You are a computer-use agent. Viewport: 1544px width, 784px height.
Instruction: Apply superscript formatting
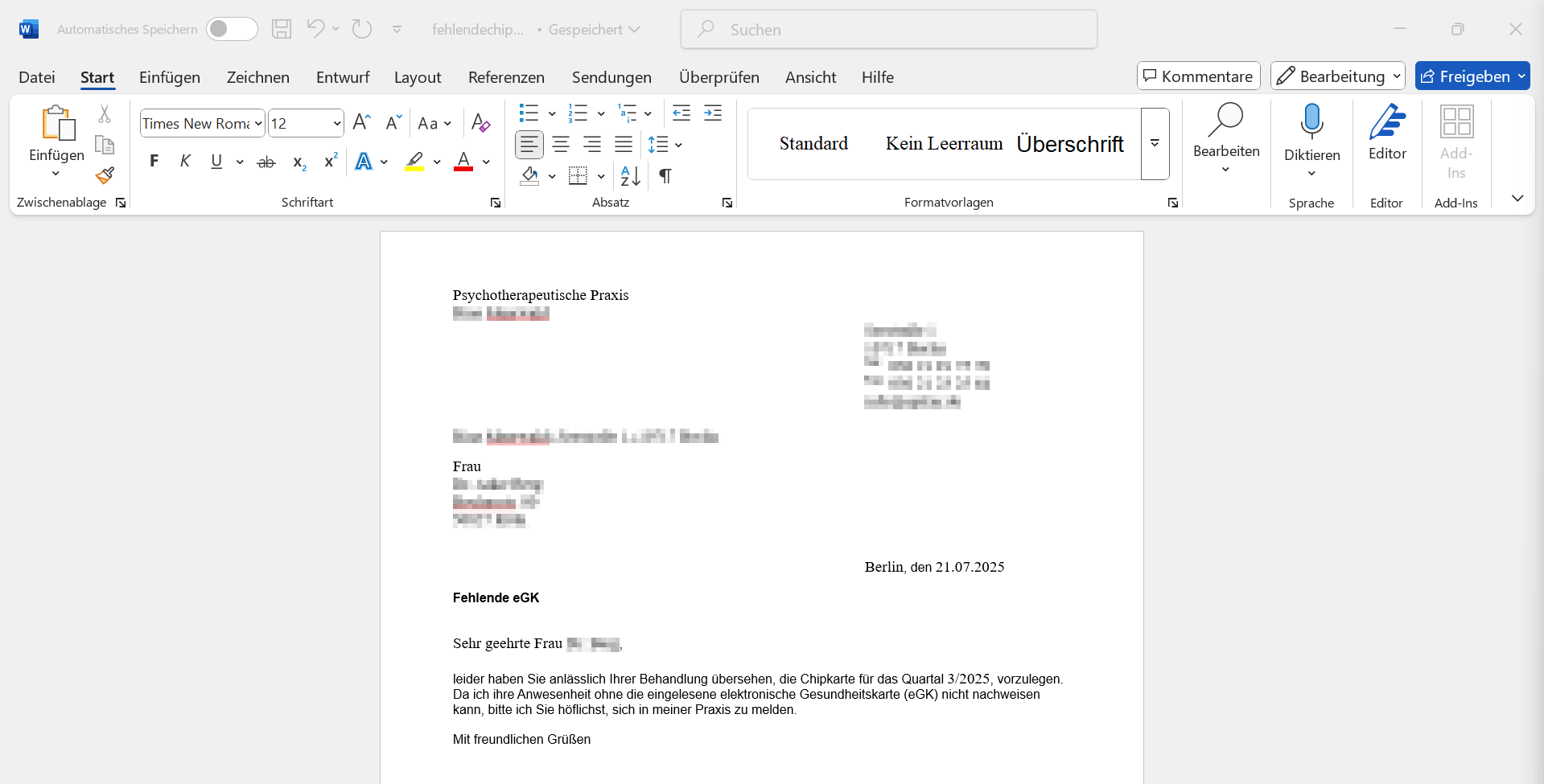click(331, 162)
